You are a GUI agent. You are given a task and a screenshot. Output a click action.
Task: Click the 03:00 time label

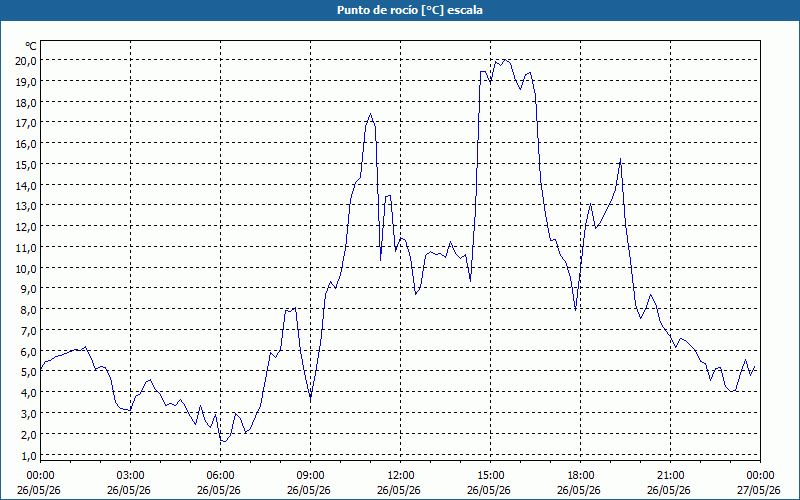pos(131,476)
